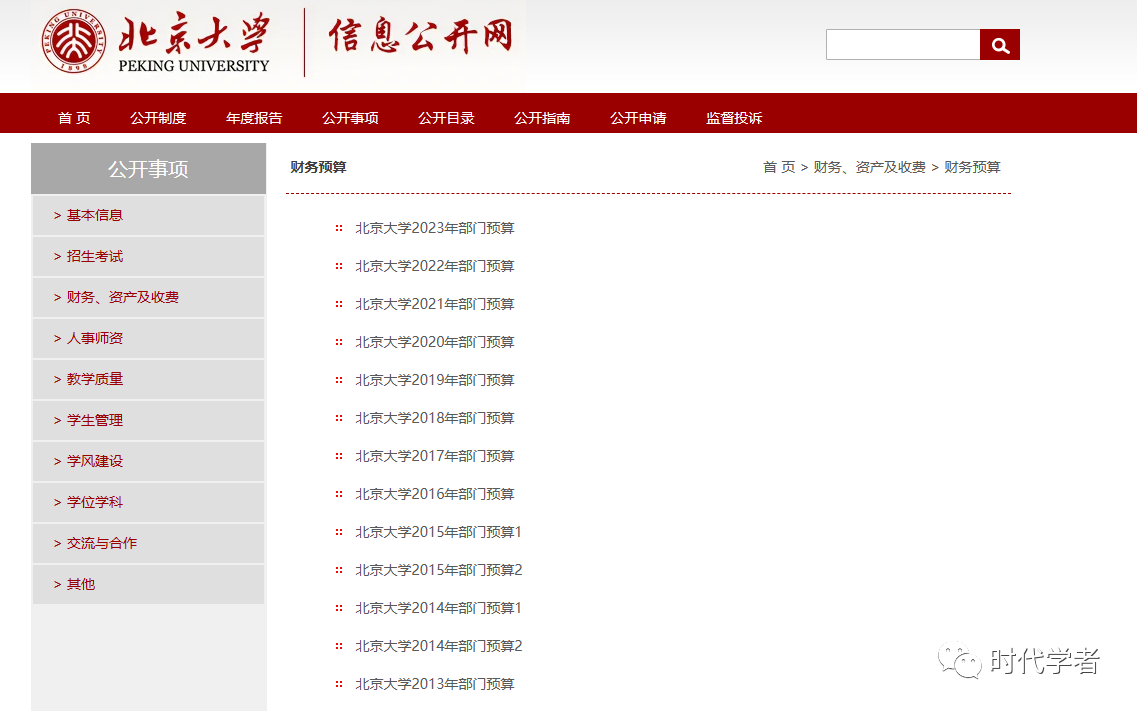Screen dimensions: 1137x711
Task: Open 教学质量 in the sidebar
Action: click(148, 379)
